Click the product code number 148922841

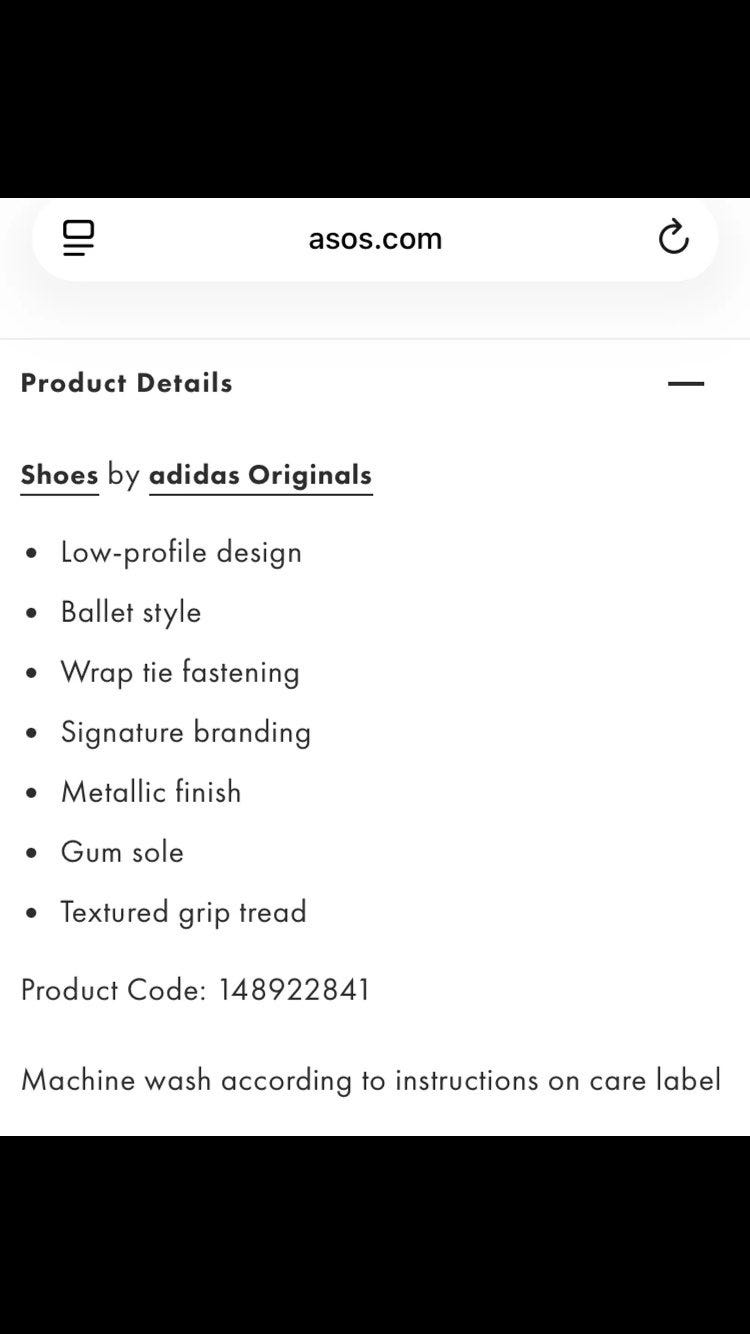[x=294, y=990]
